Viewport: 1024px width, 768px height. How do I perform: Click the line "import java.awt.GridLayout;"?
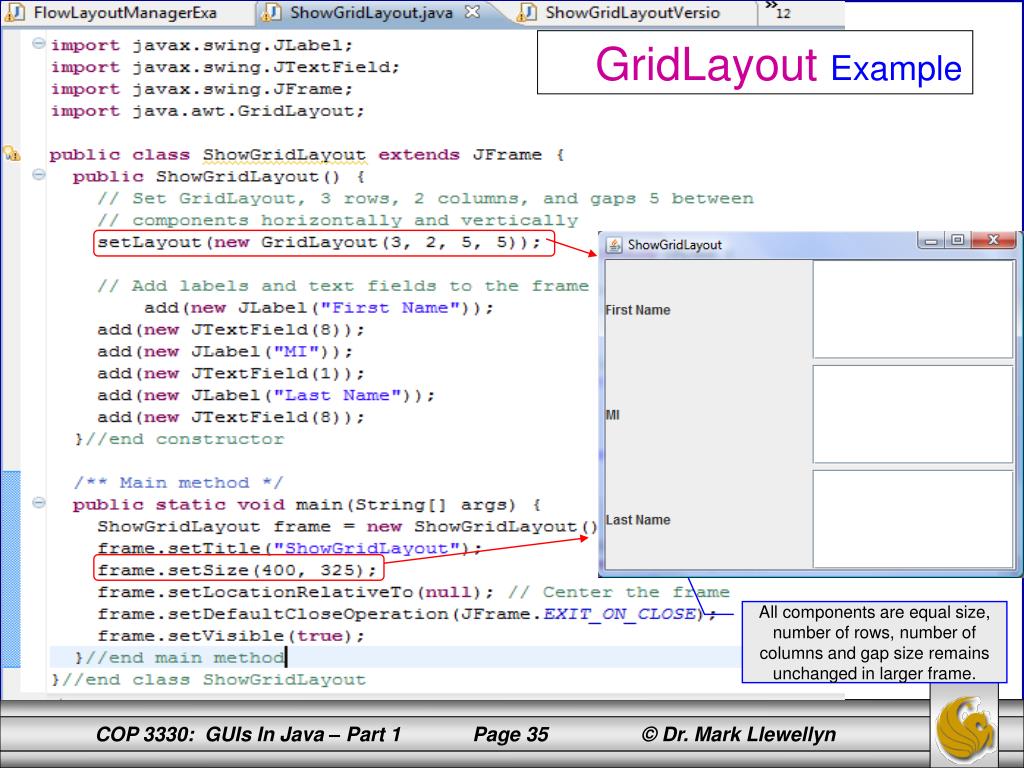pyautogui.click(x=208, y=111)
